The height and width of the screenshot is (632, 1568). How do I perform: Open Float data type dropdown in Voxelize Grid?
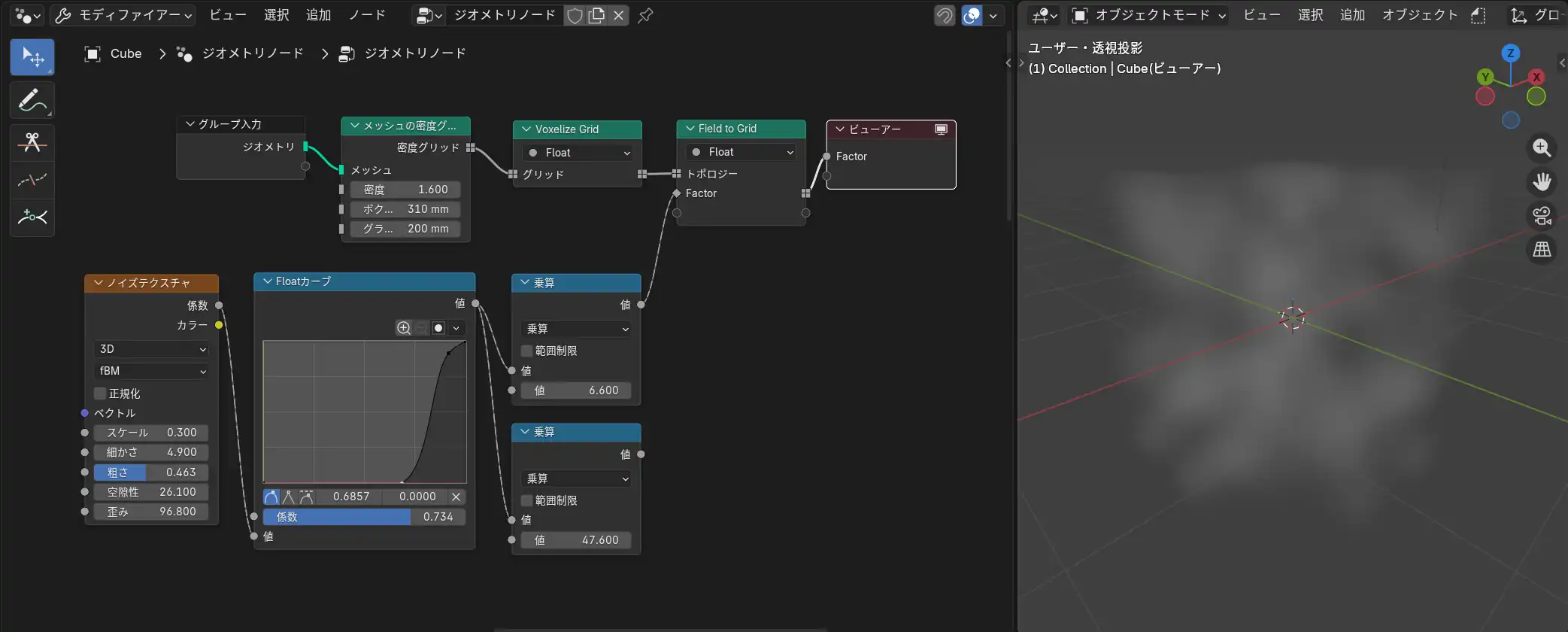click(x=578, y=153)
